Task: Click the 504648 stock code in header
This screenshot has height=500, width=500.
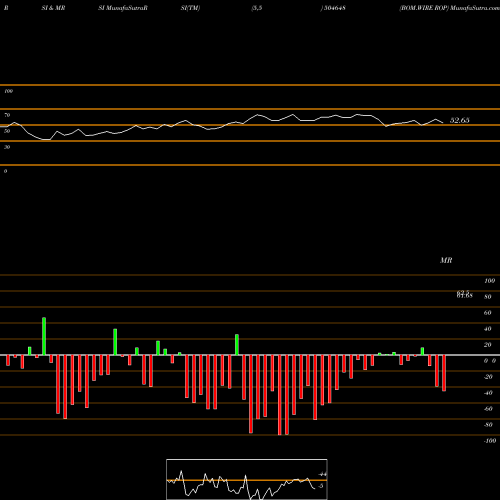Action: [334, 8]
